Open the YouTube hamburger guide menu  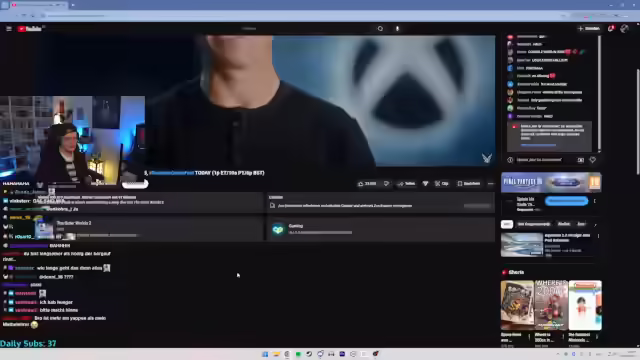point(9,29)
